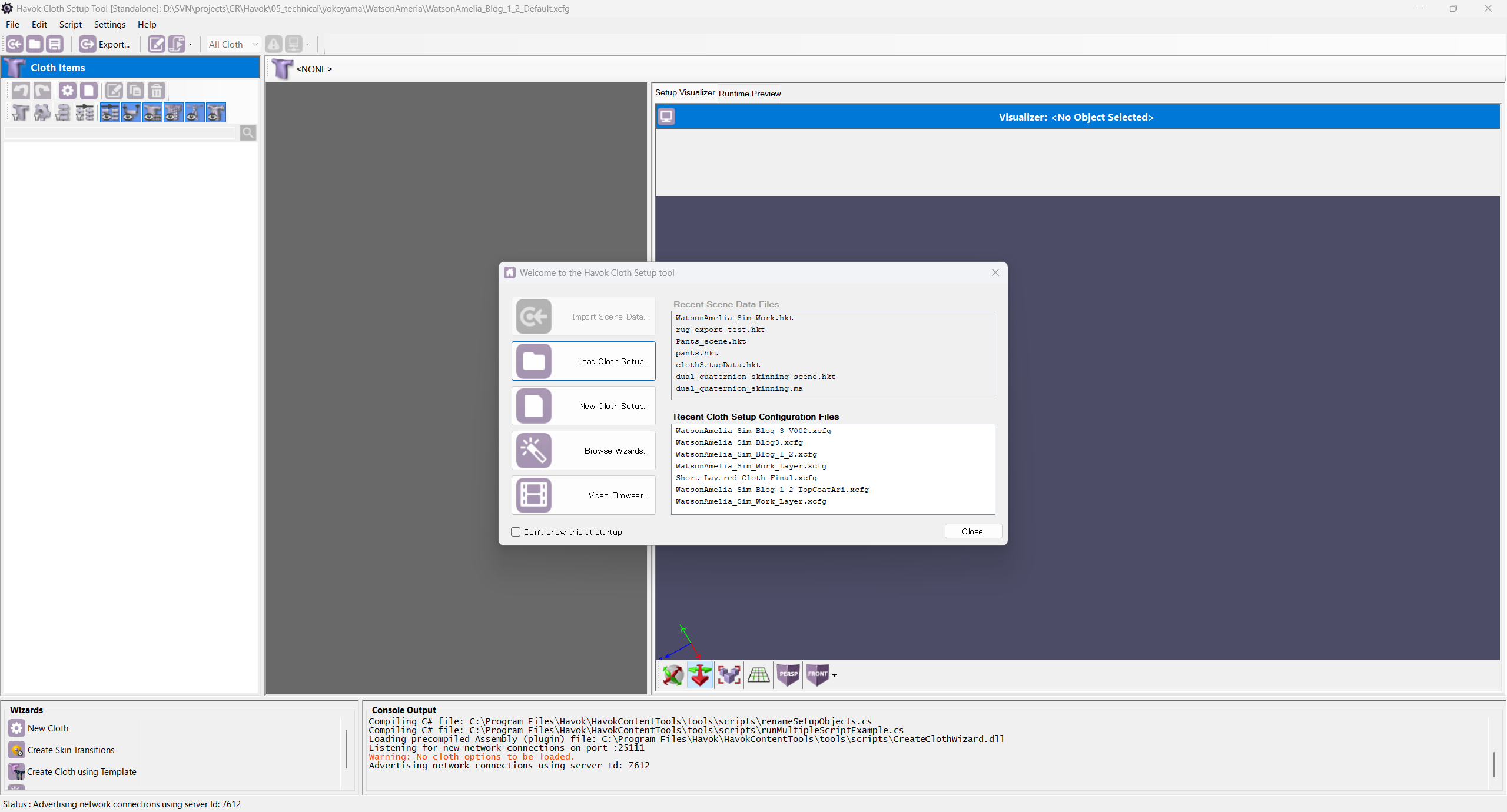
Task: Click the Import Scene Data toolbar icon
Action: tap(15, 44)
